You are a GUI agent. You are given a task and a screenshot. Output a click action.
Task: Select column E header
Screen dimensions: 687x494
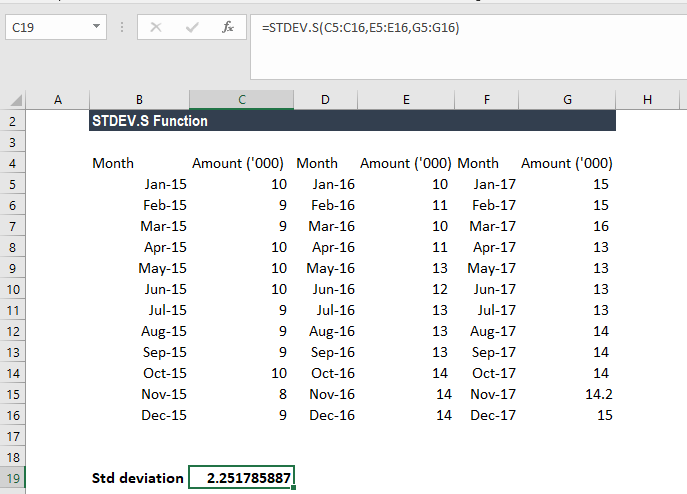[x=406, y=100]
